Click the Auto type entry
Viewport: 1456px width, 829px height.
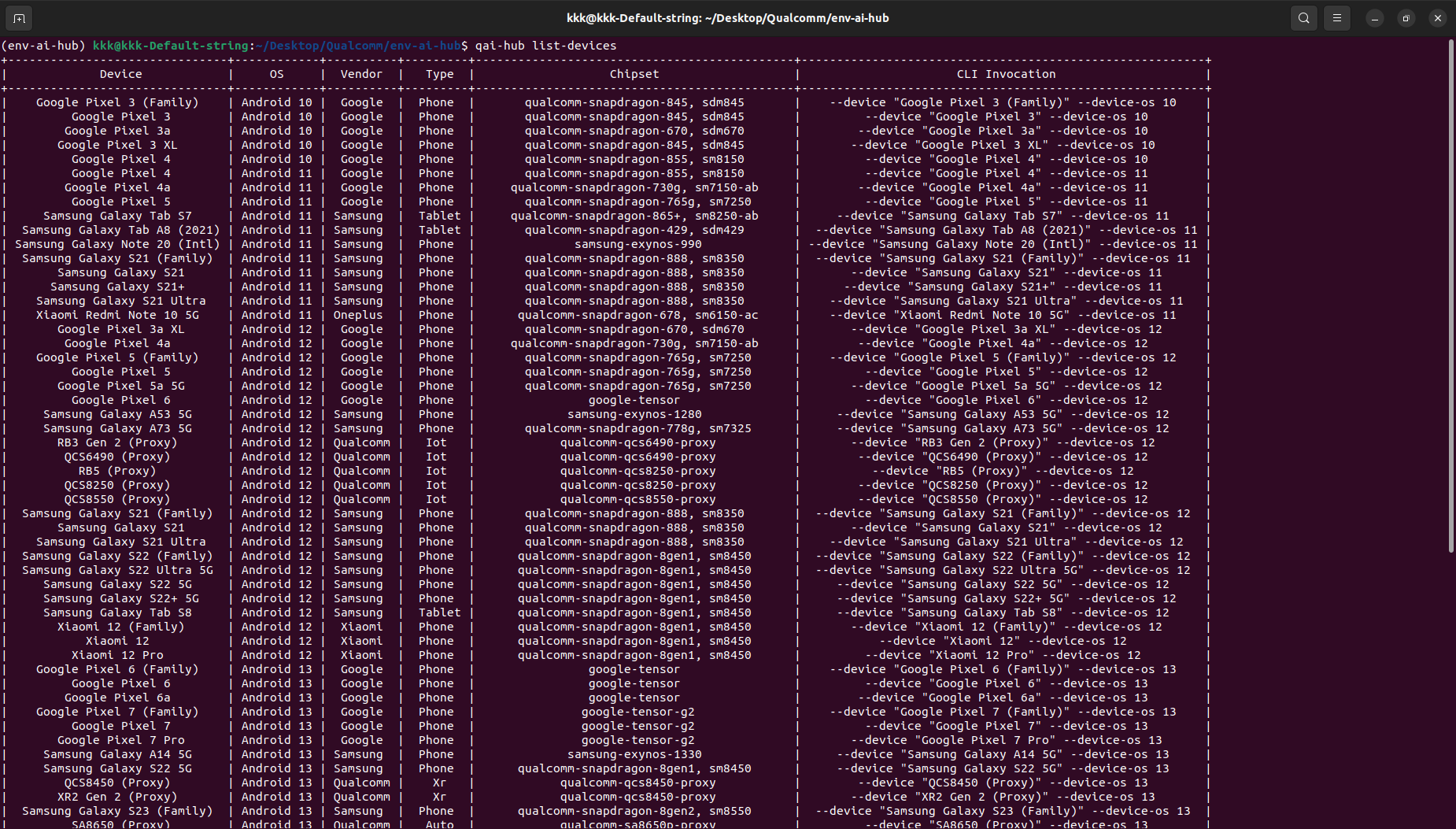(439, 824)
